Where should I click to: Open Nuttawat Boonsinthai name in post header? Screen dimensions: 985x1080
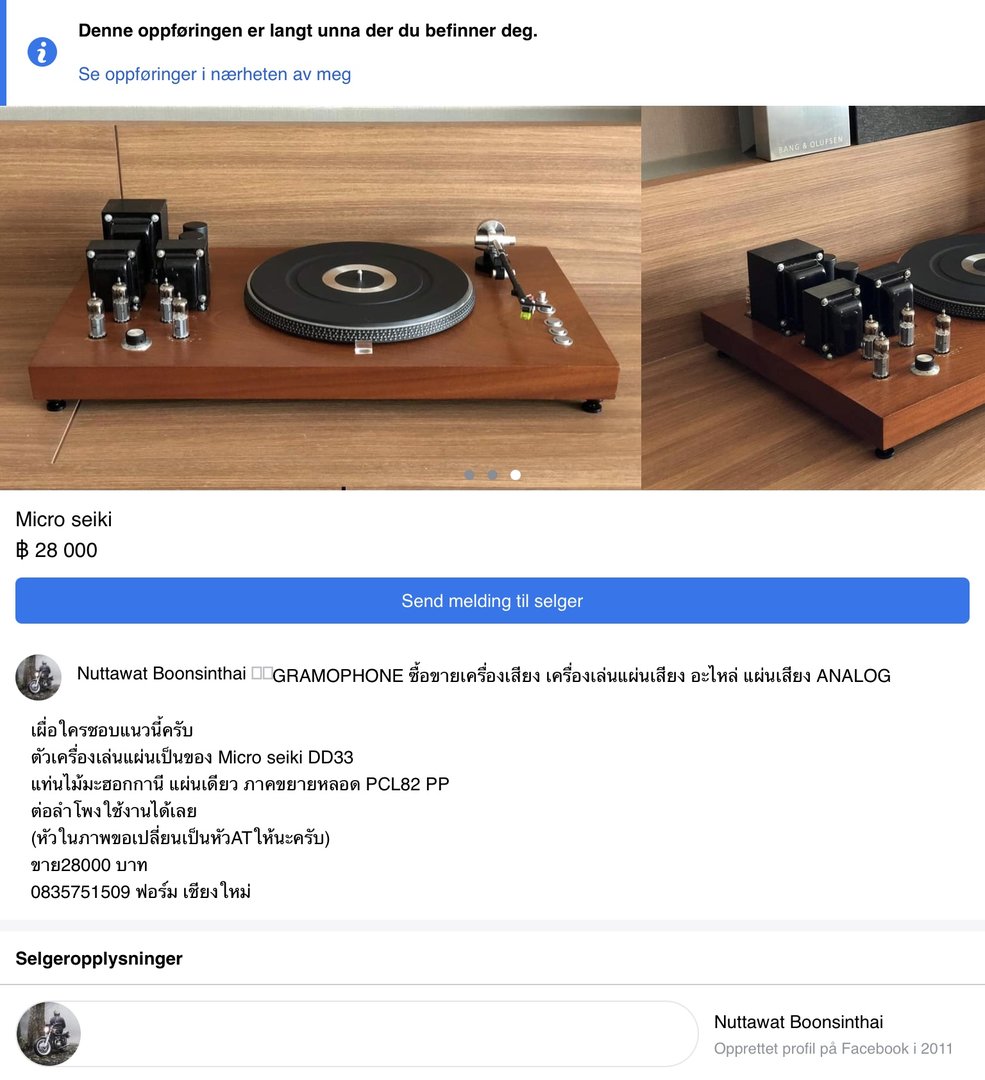coord(161,674)
